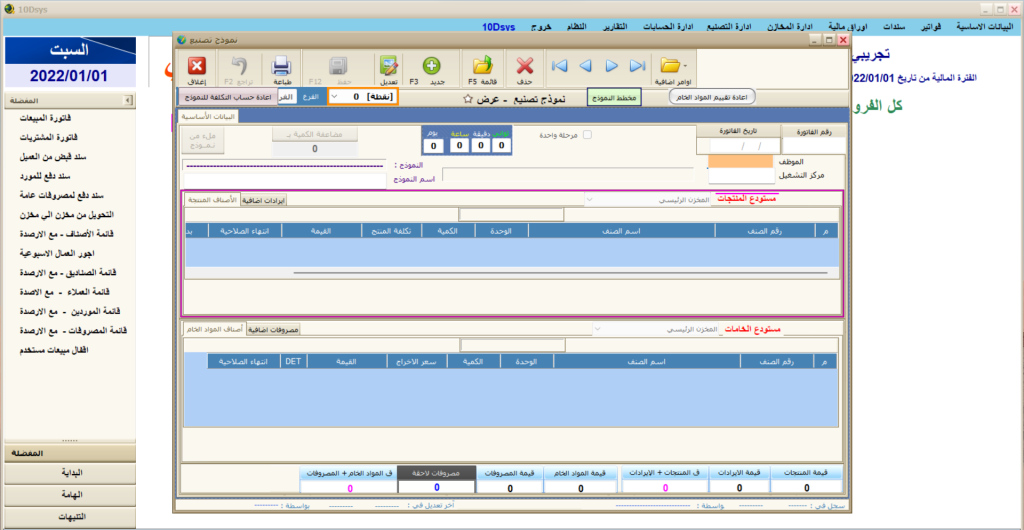Click the ساعة hours value box
Screen dimensions: 1024x530
point(458,145)
